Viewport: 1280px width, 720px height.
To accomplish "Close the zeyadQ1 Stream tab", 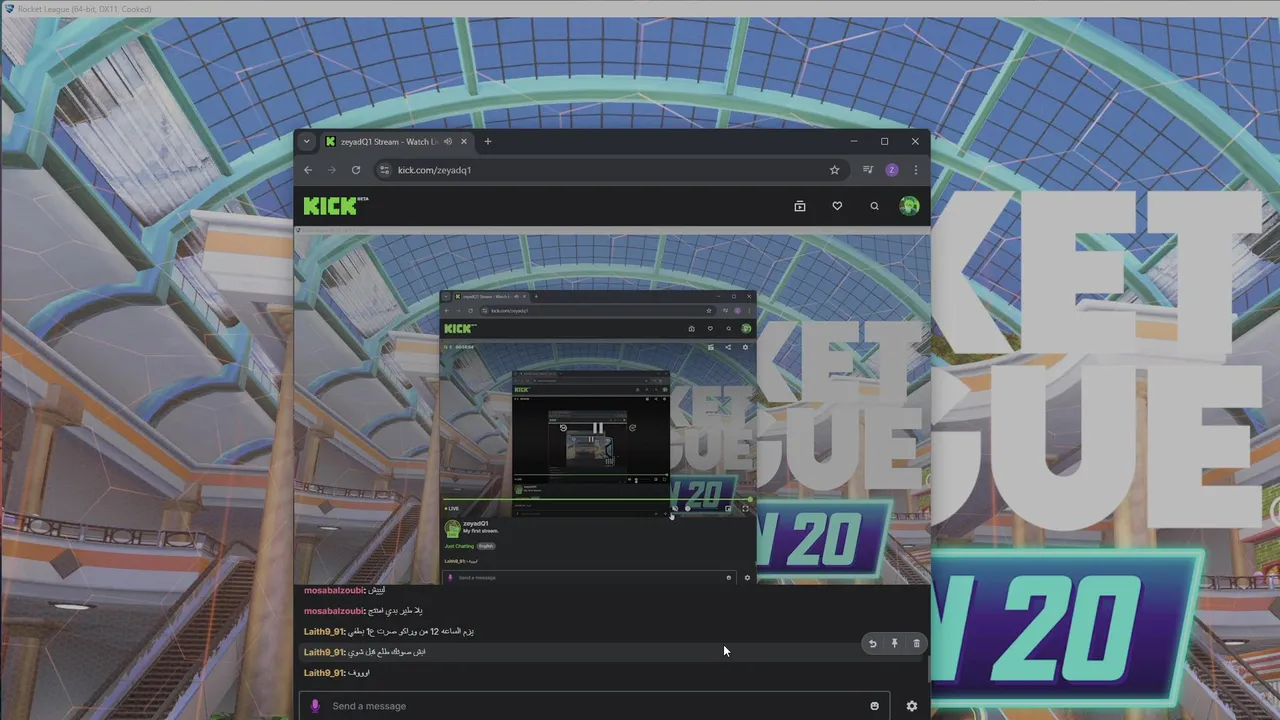I will 464,142.
